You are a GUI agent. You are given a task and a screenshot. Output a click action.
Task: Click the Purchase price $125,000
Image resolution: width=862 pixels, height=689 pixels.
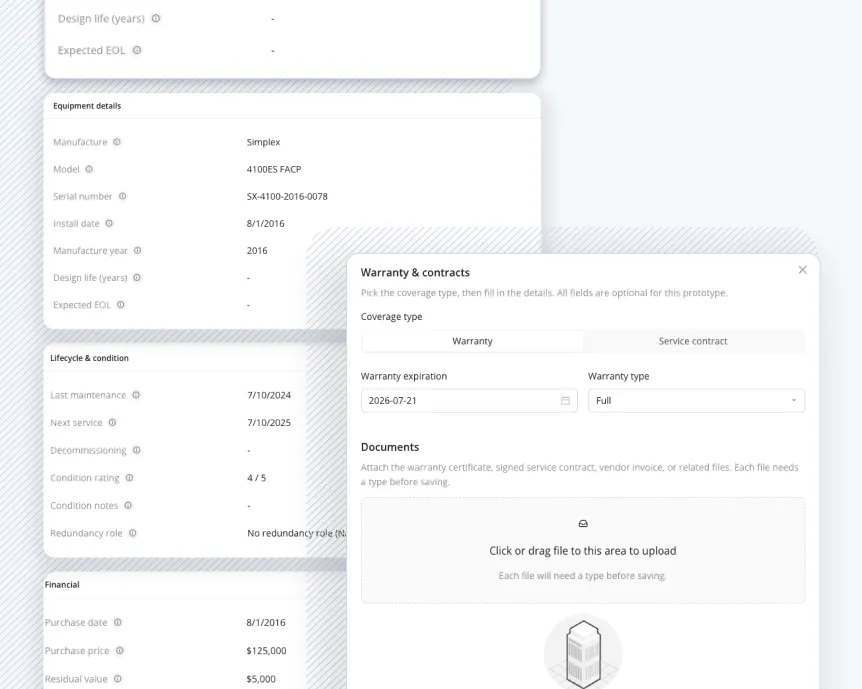click(x=267, y=651)
